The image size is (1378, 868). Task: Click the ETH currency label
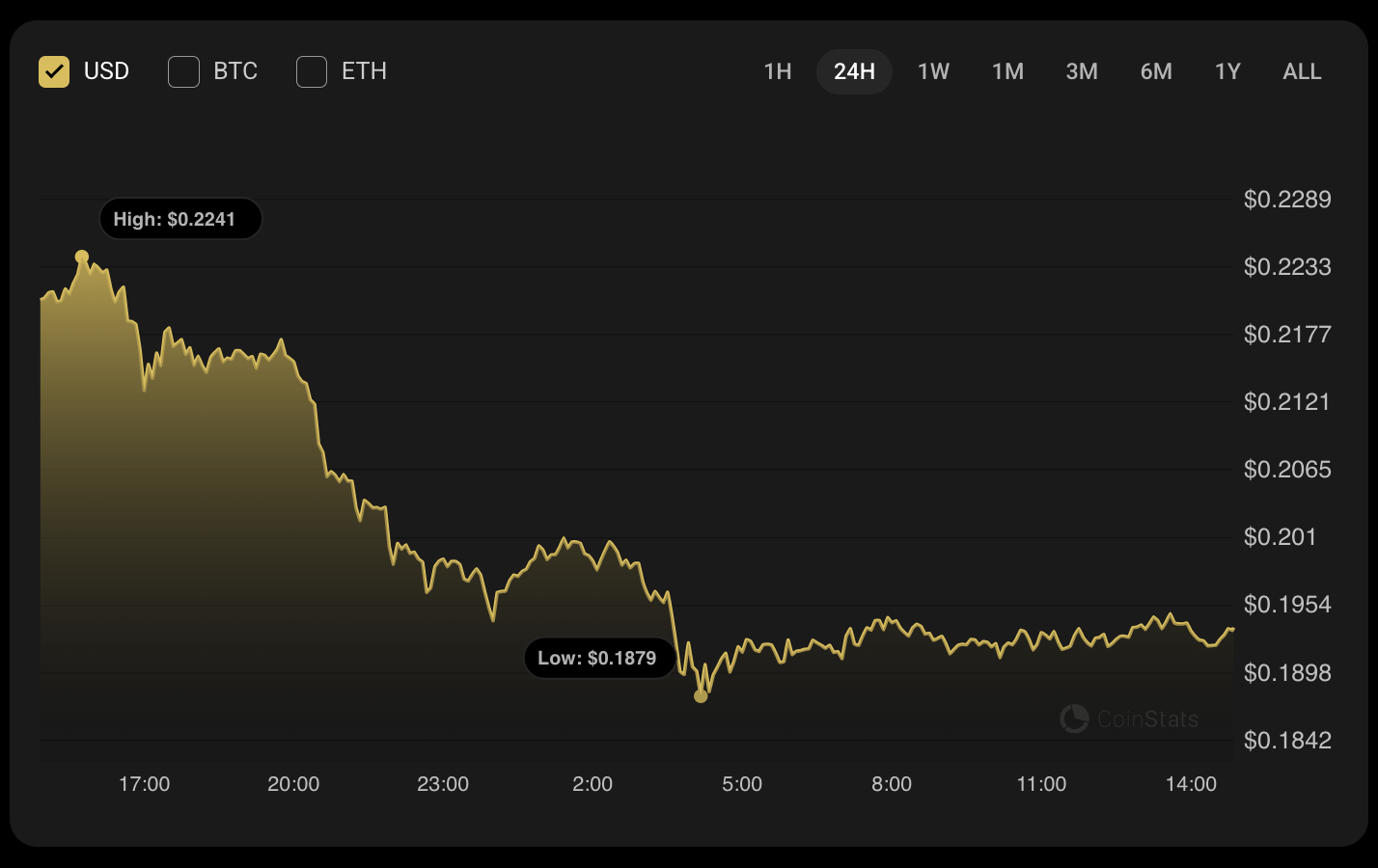[364, 71]
